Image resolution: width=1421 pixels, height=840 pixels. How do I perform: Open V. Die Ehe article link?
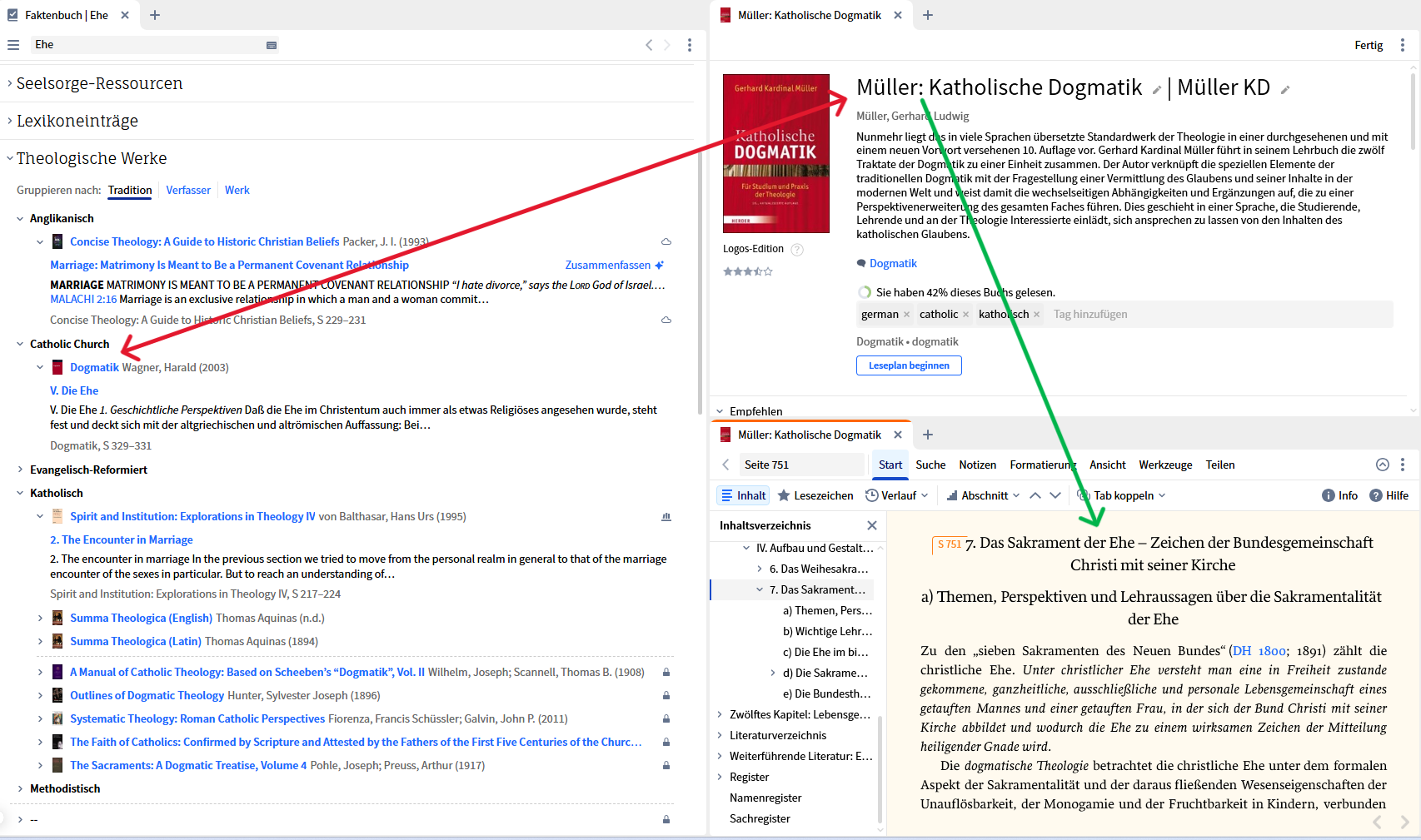pos(74,390)
